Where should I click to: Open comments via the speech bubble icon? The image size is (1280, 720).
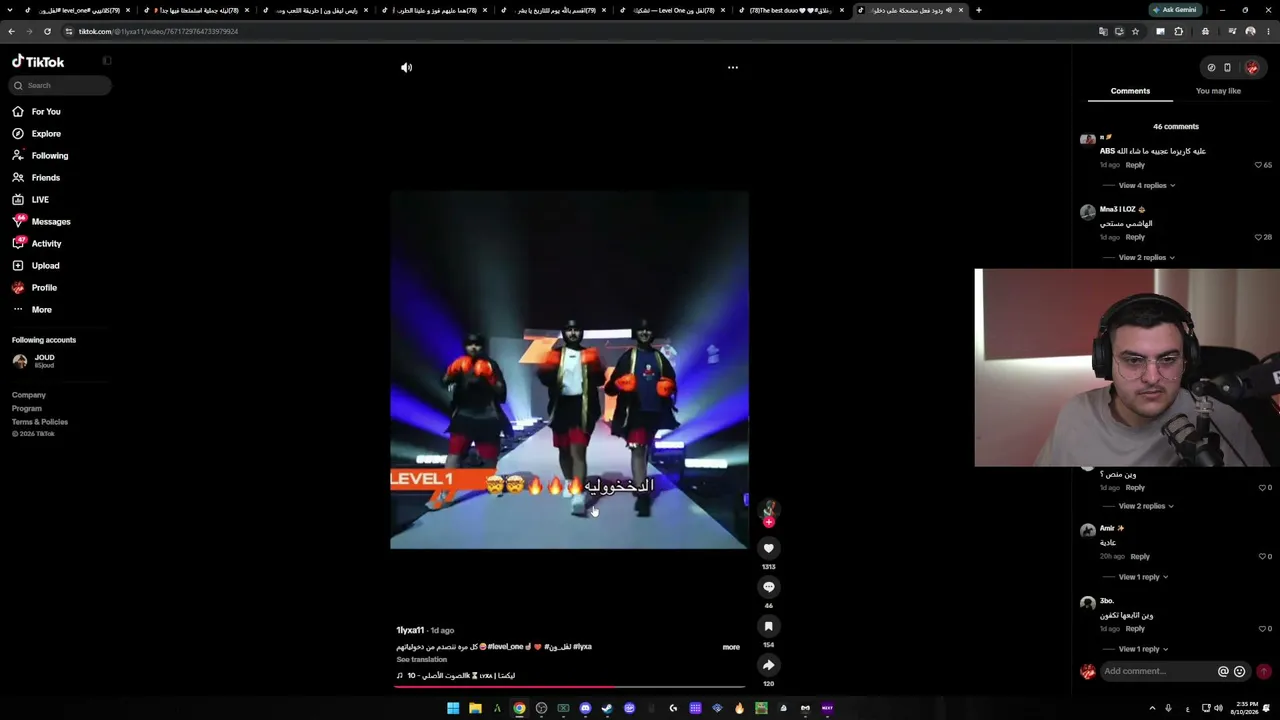pos(768,587)
